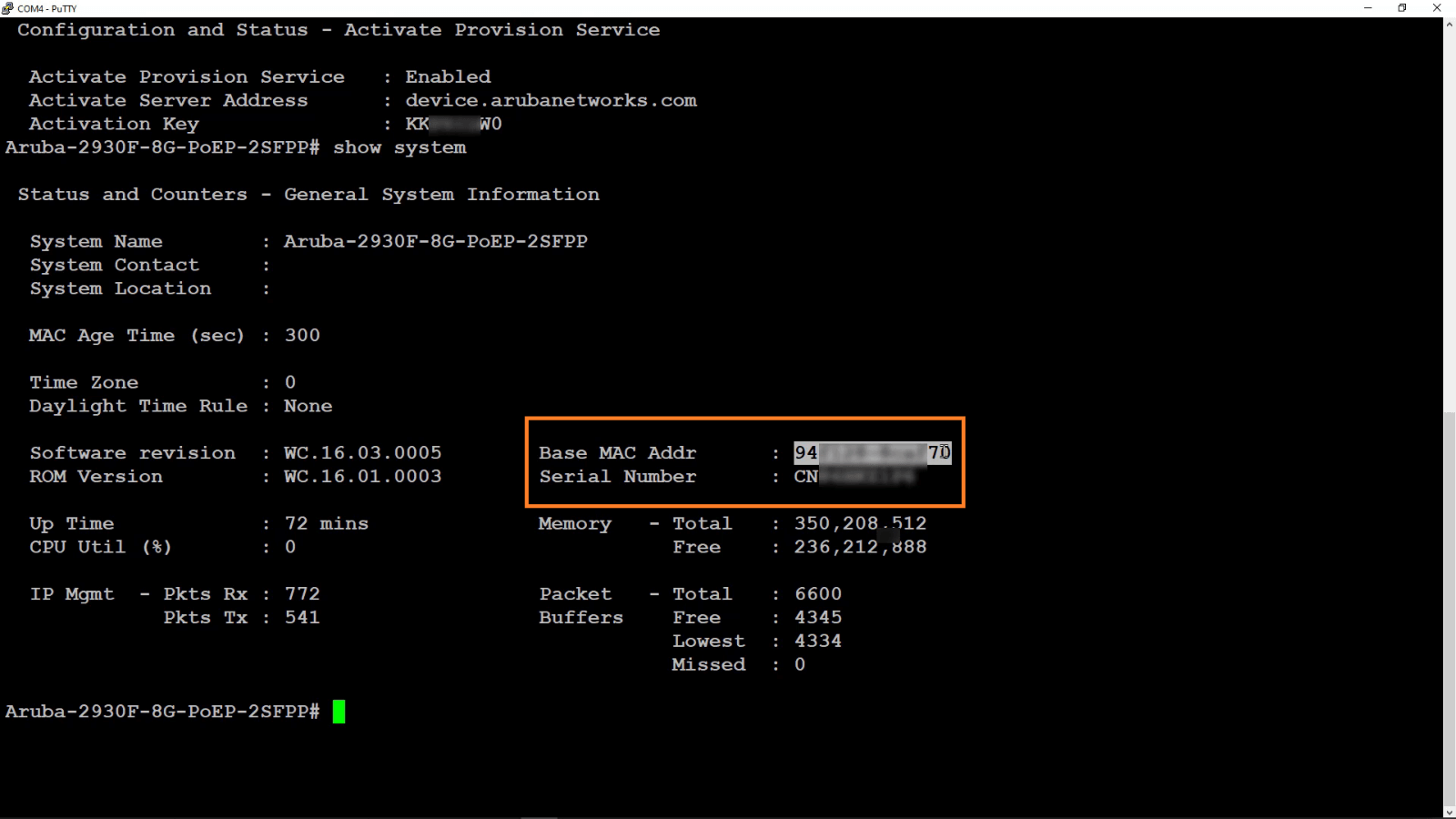Click the highlighted Base MAC Addr value
This screenshot has width=1456, height=819.
tap(873, 452)
